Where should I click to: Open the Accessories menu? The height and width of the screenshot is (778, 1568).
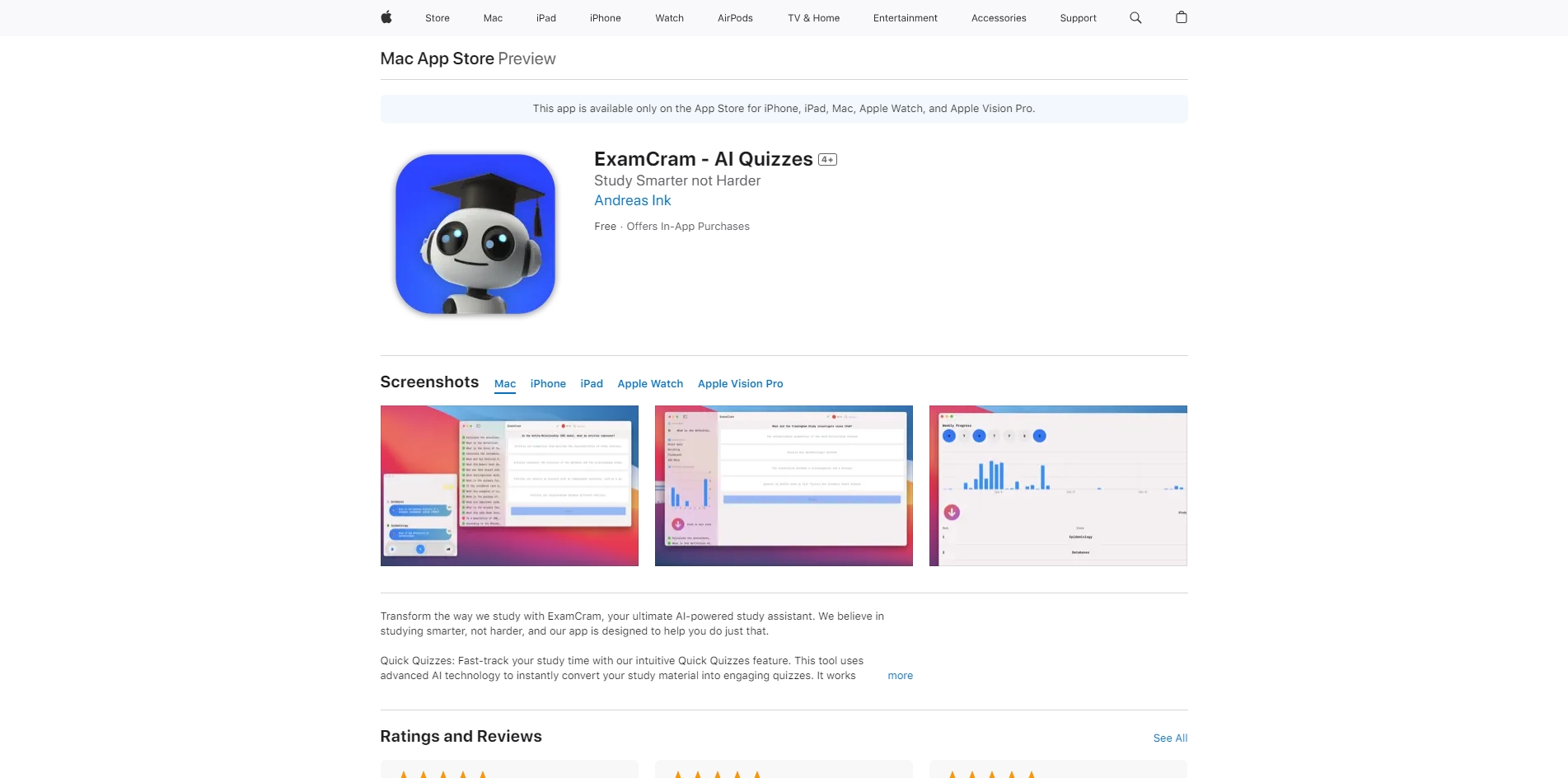(x=999, y=18)
